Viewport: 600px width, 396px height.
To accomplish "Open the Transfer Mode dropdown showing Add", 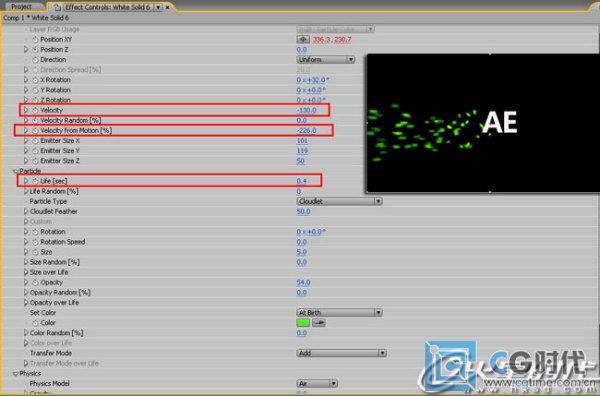I will pos(341,353).
